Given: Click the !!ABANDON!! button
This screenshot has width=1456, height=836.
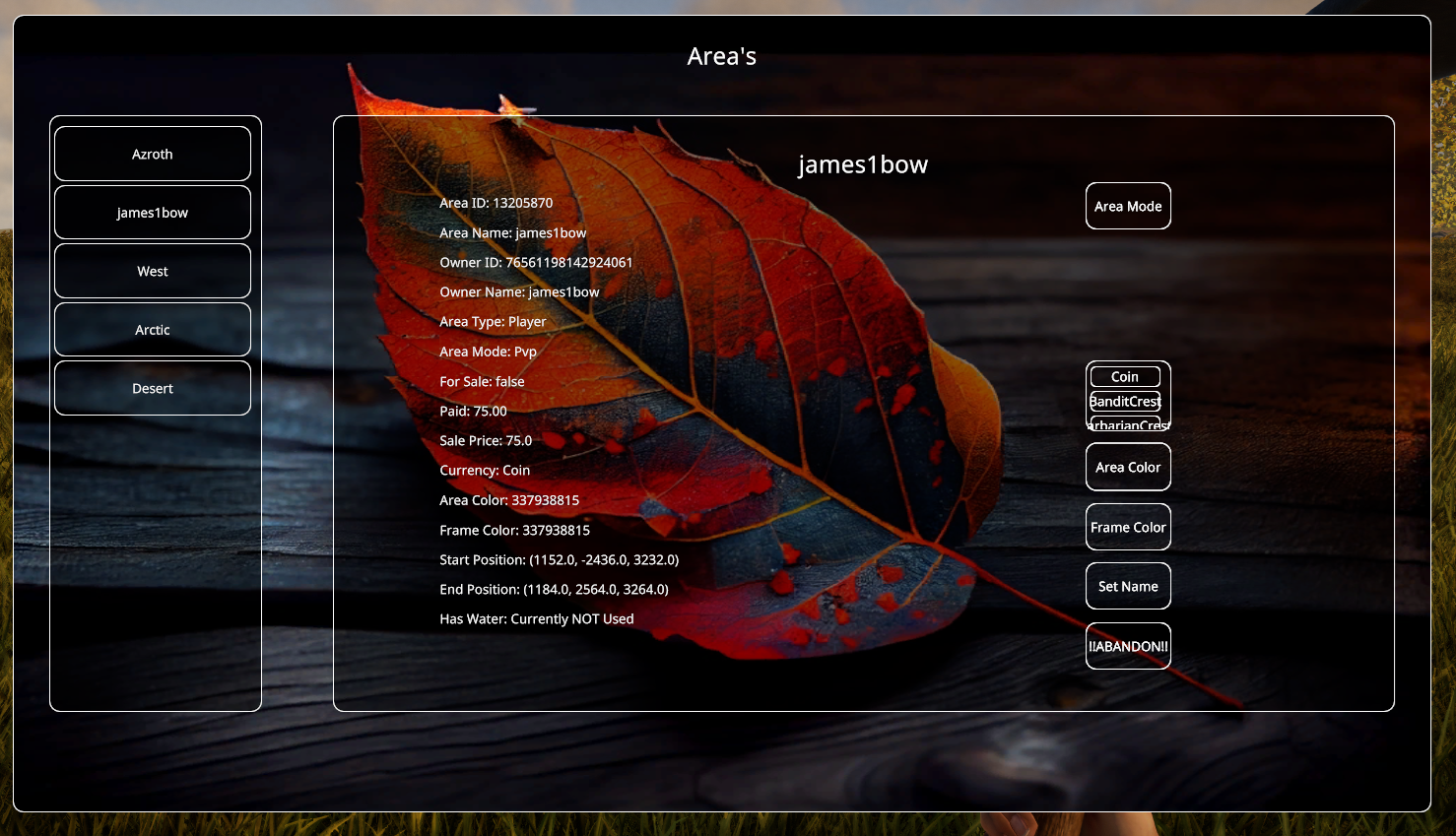Looking at the screenshot, I should coord(1128,646).
